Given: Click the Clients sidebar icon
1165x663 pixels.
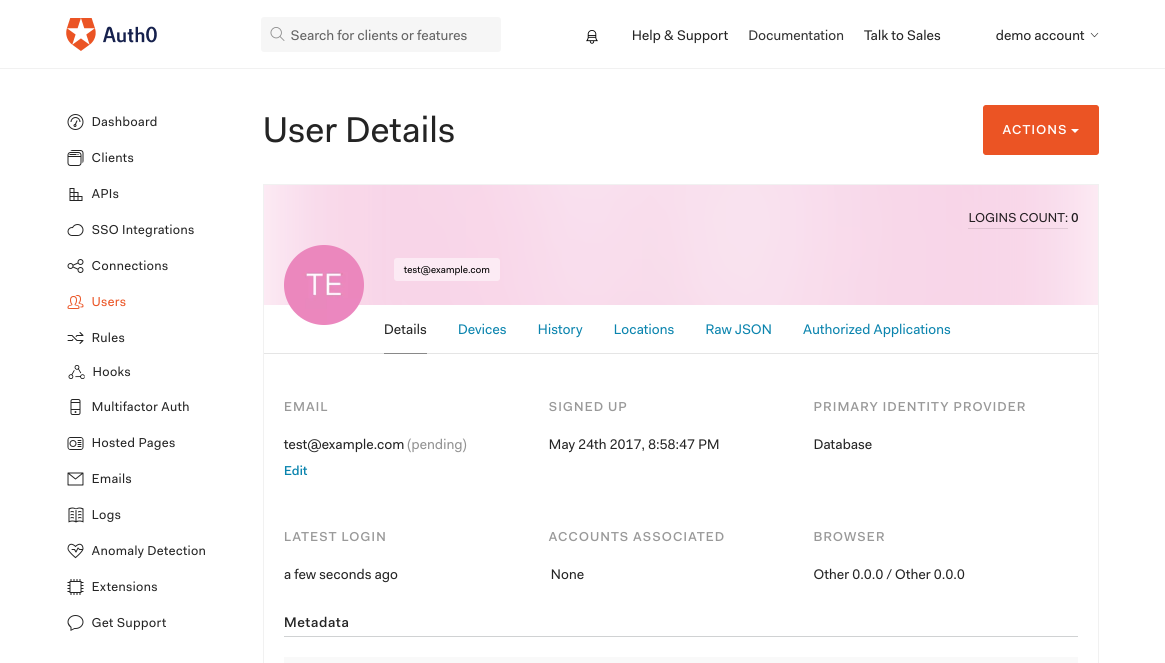Looking at the screenshot, I should tap(75, 158).
